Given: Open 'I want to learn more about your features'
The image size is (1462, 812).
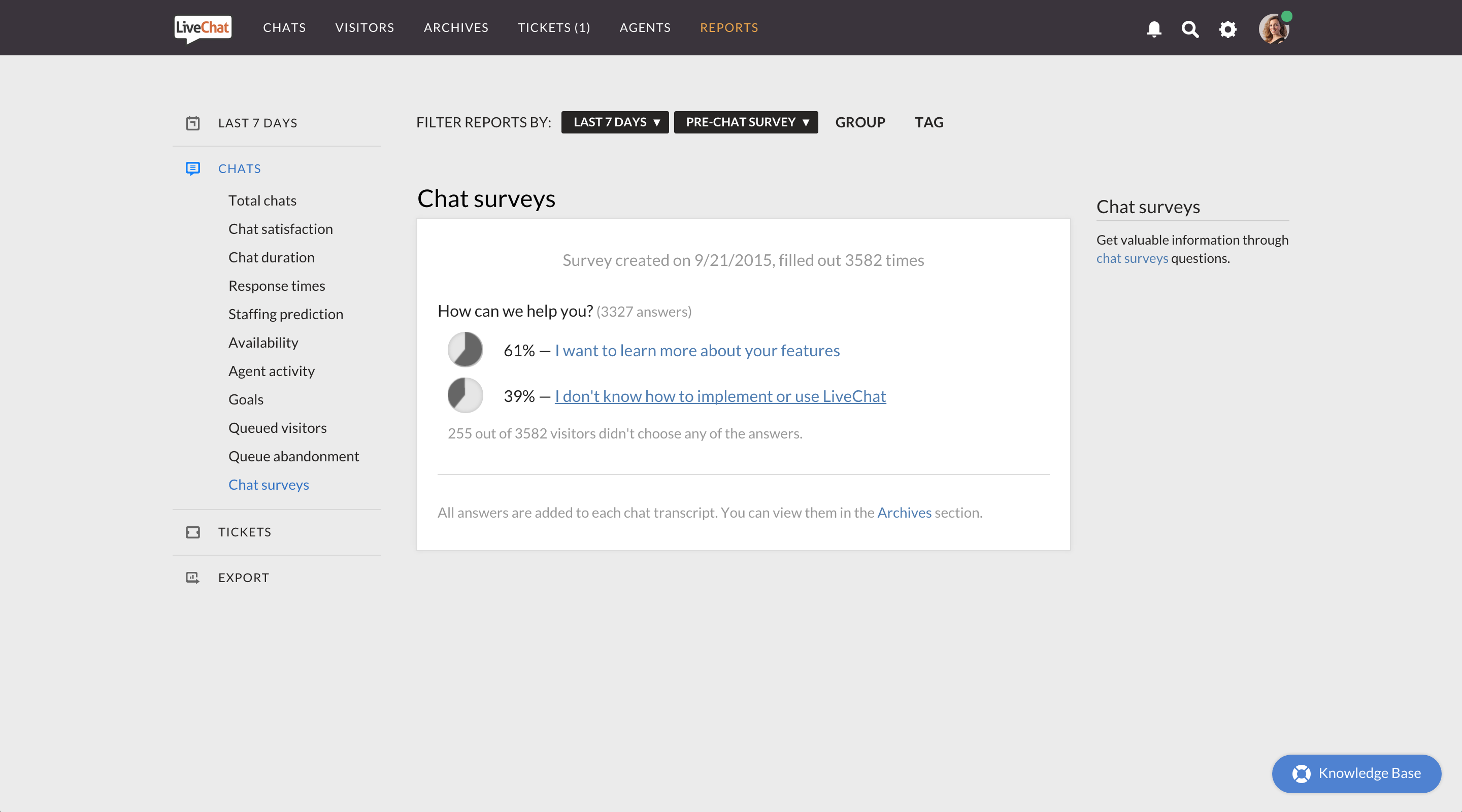Looking at the screenshot, I should click(x=697, y=350).
